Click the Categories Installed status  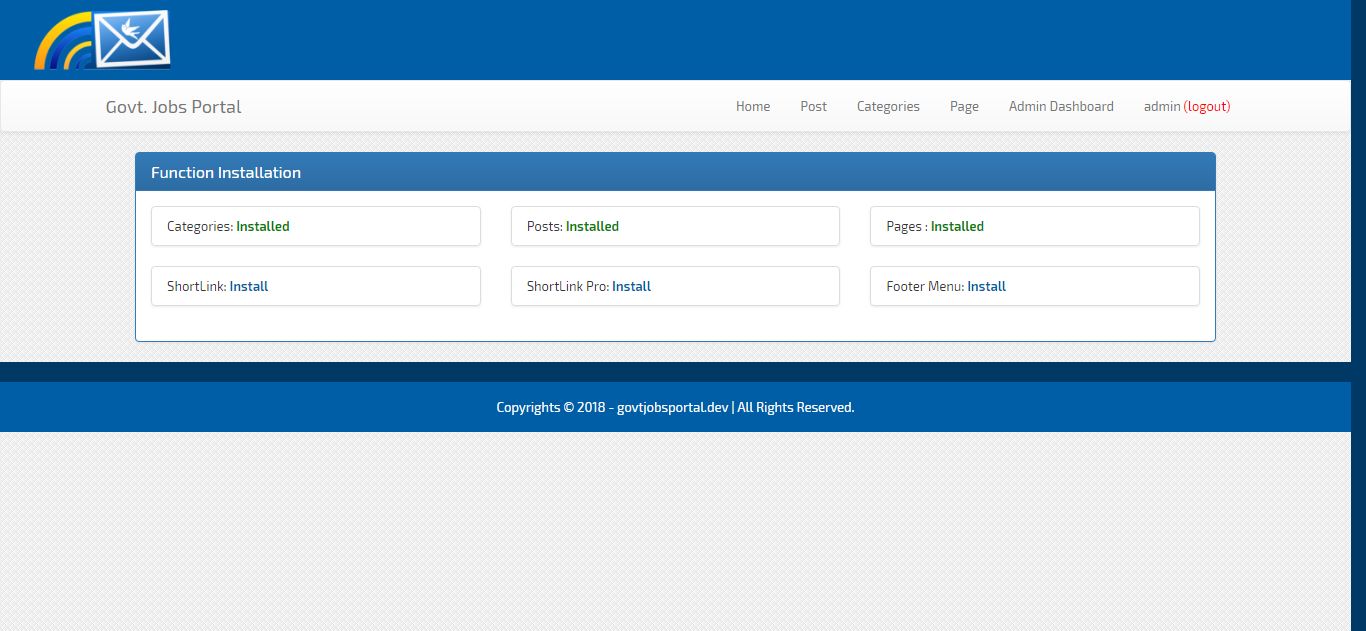[262, 226]
